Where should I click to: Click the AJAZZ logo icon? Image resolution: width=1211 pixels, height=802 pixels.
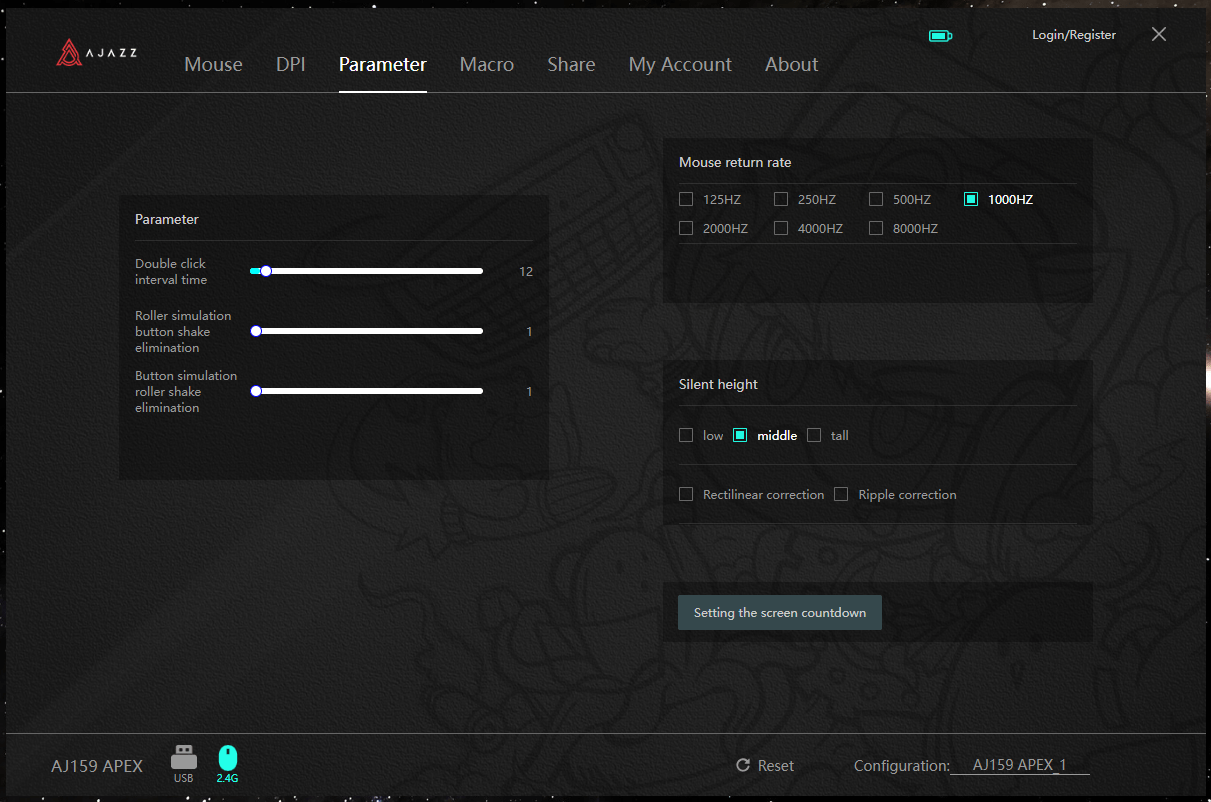coord(68,53)
